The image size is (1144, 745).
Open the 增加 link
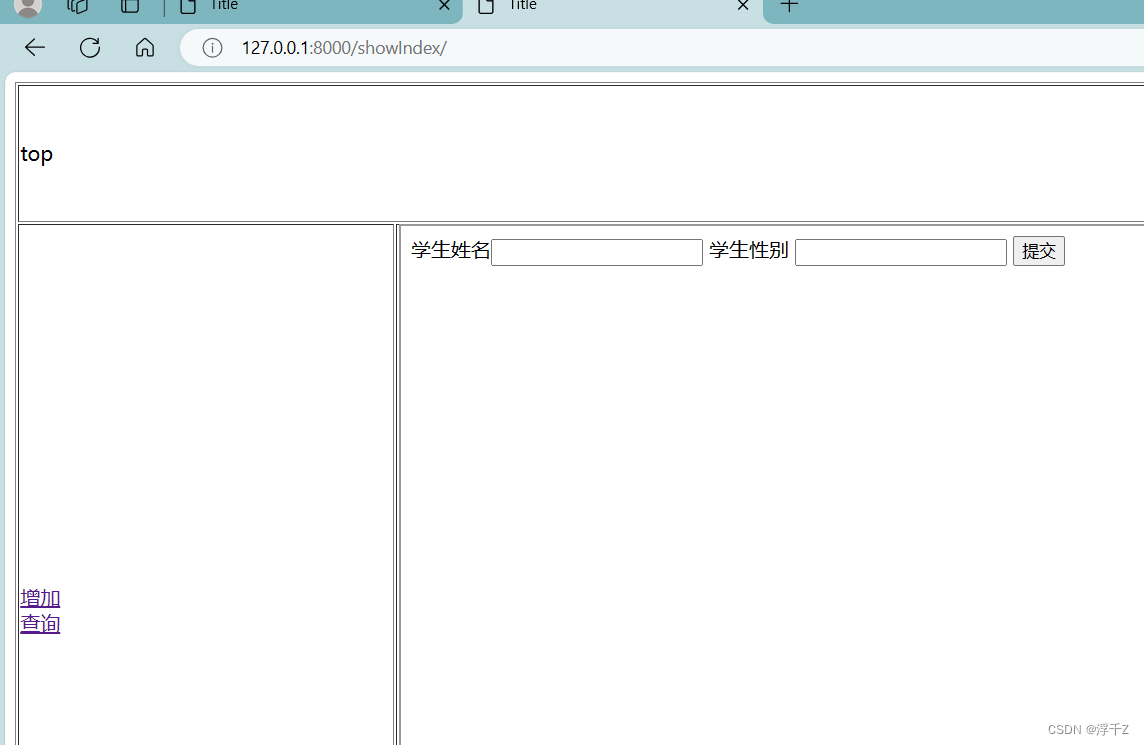coord(40,598)
